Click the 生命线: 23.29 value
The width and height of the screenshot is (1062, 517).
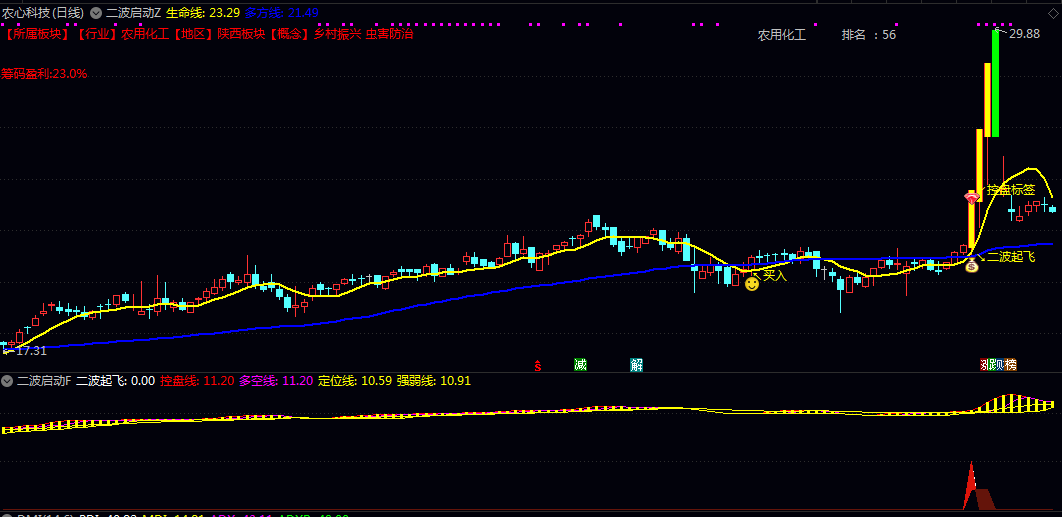coord(202,13)
